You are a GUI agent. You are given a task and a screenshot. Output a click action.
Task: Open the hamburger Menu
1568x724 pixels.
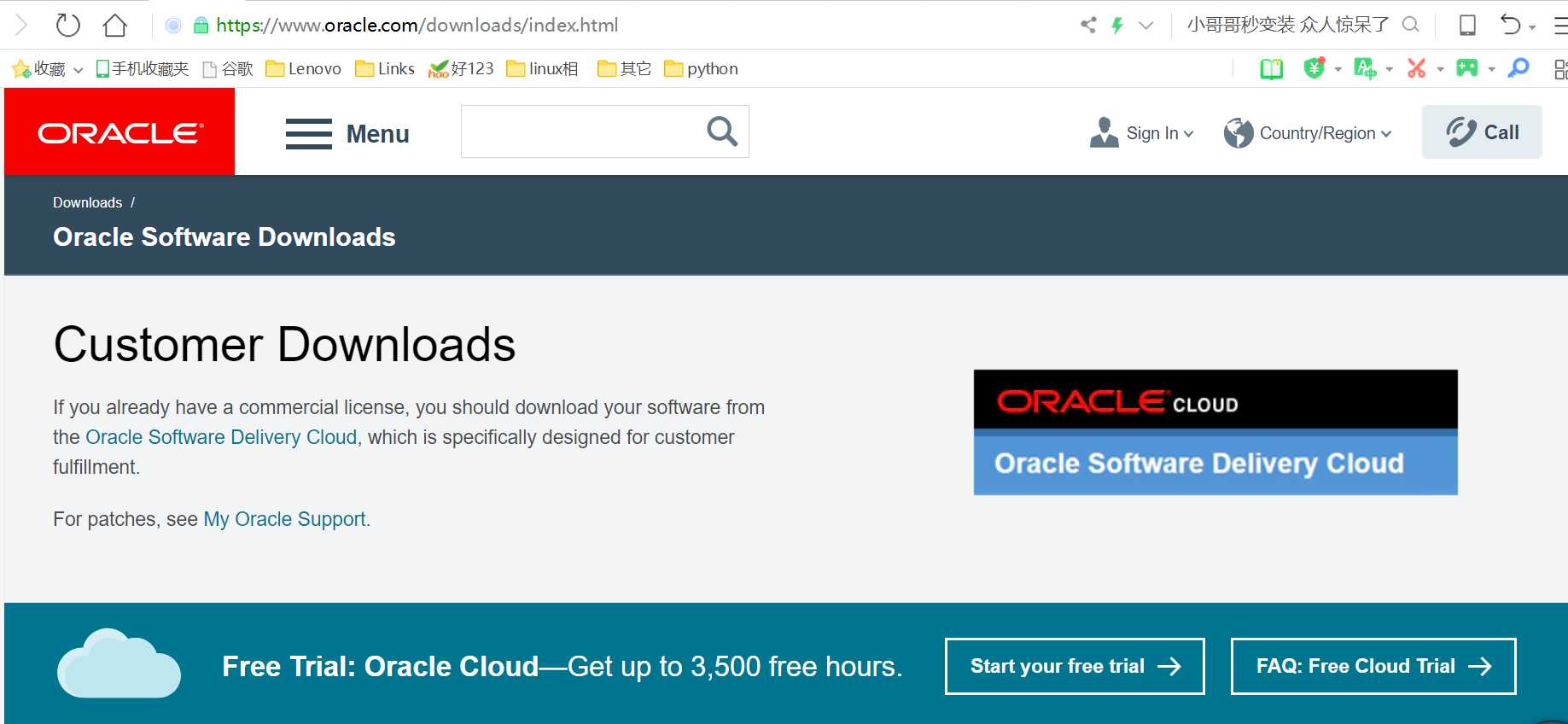tap(347, 134)
